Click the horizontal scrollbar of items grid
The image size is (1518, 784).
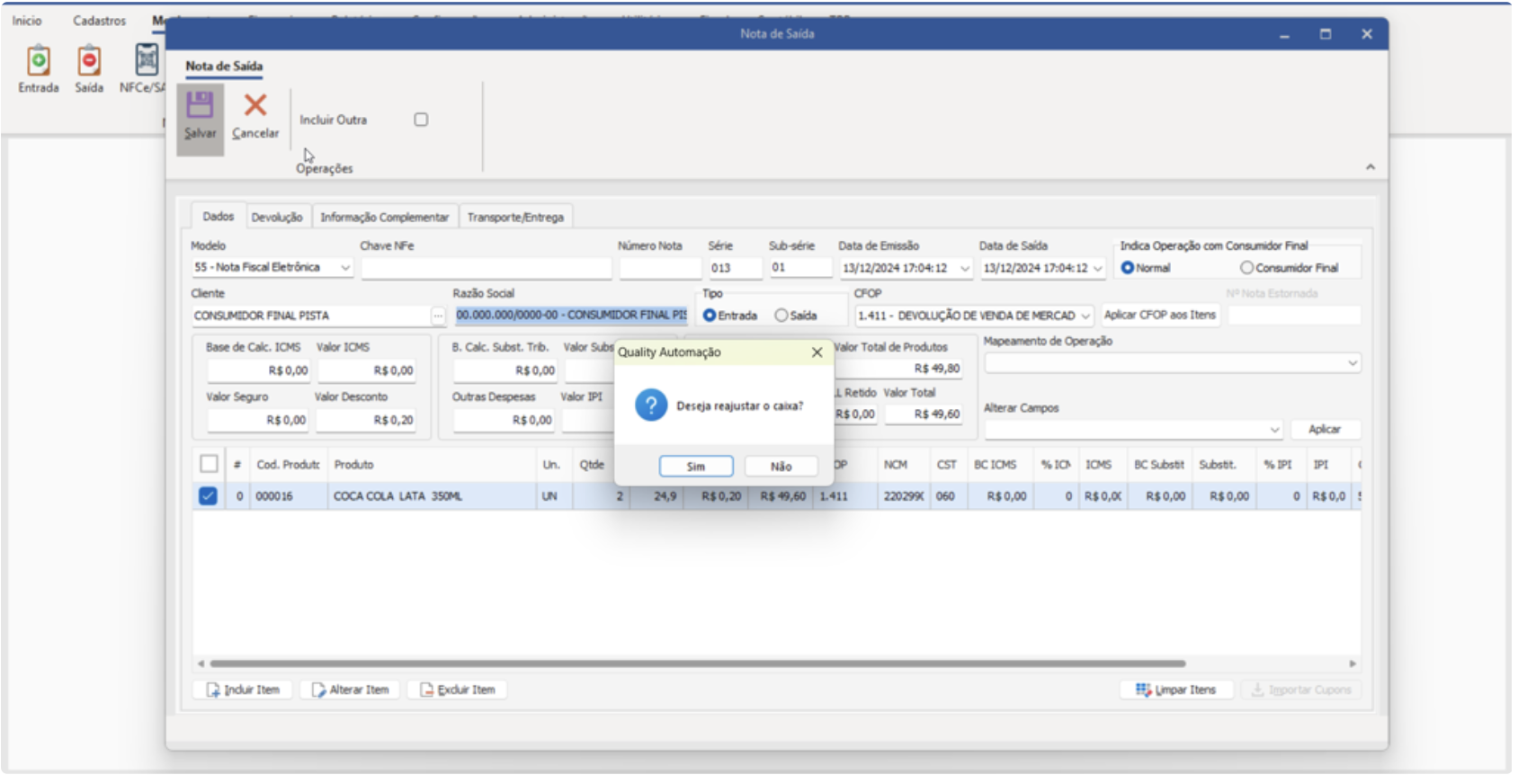[x=697, y=664]
